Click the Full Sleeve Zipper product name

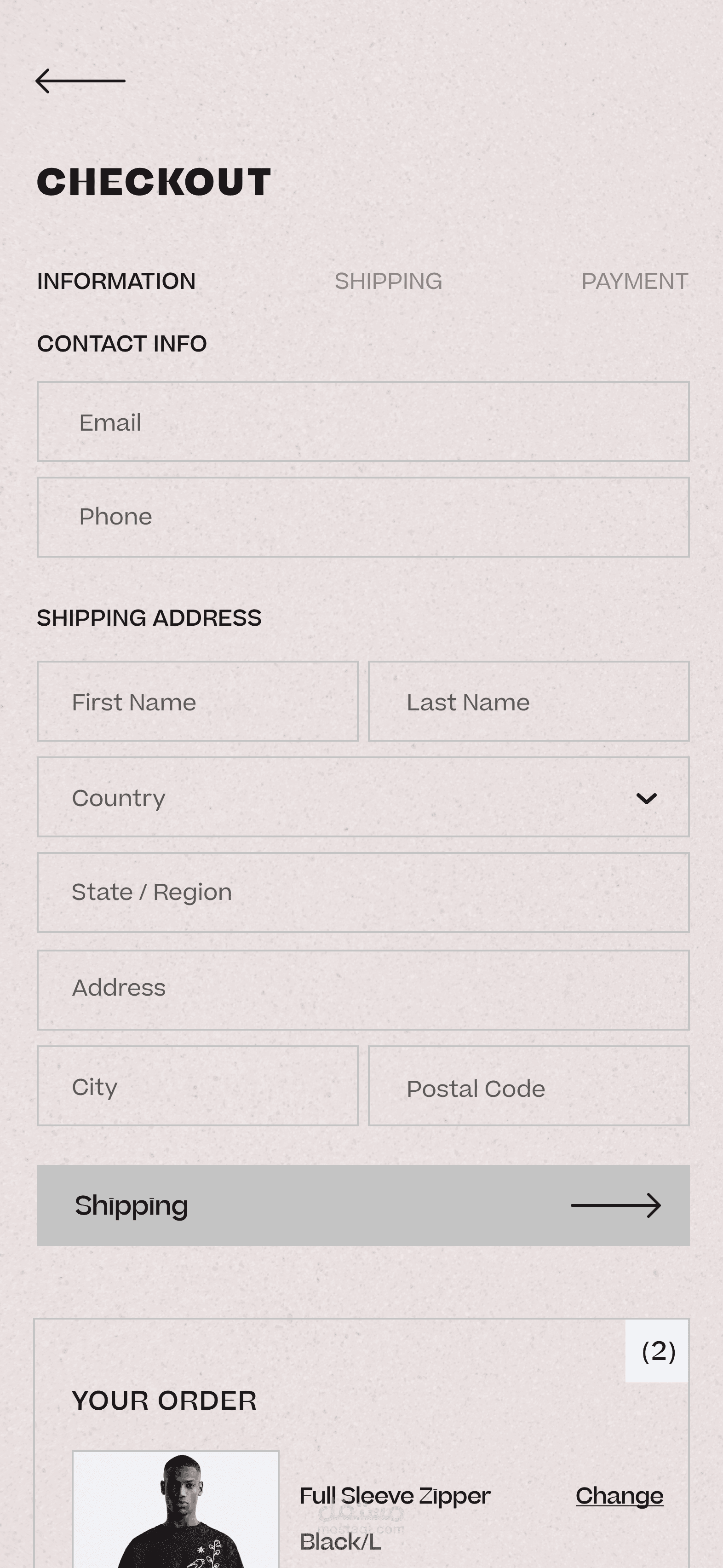[x=395, y=1496]
